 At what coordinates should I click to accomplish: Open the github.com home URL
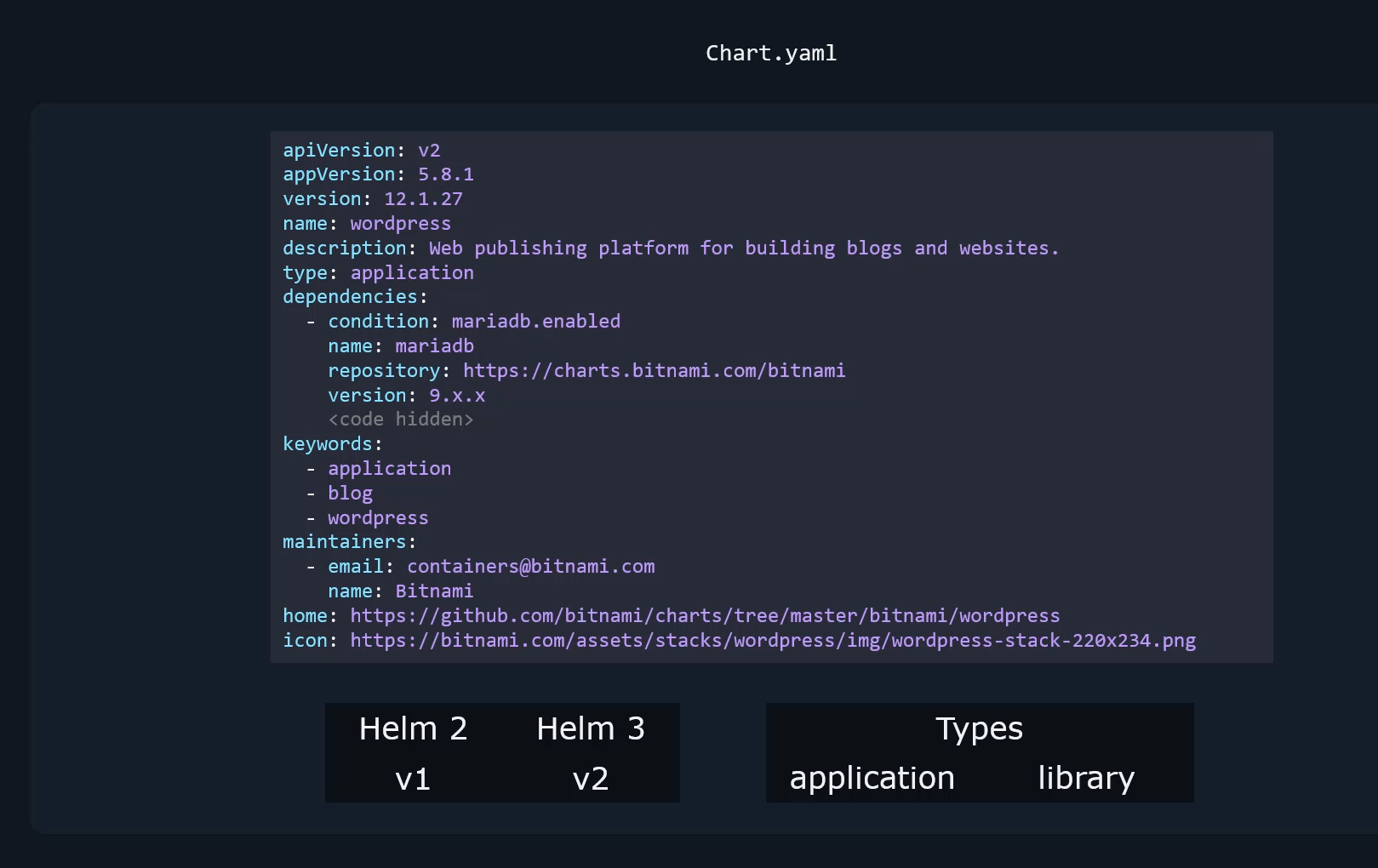[705, 616]
